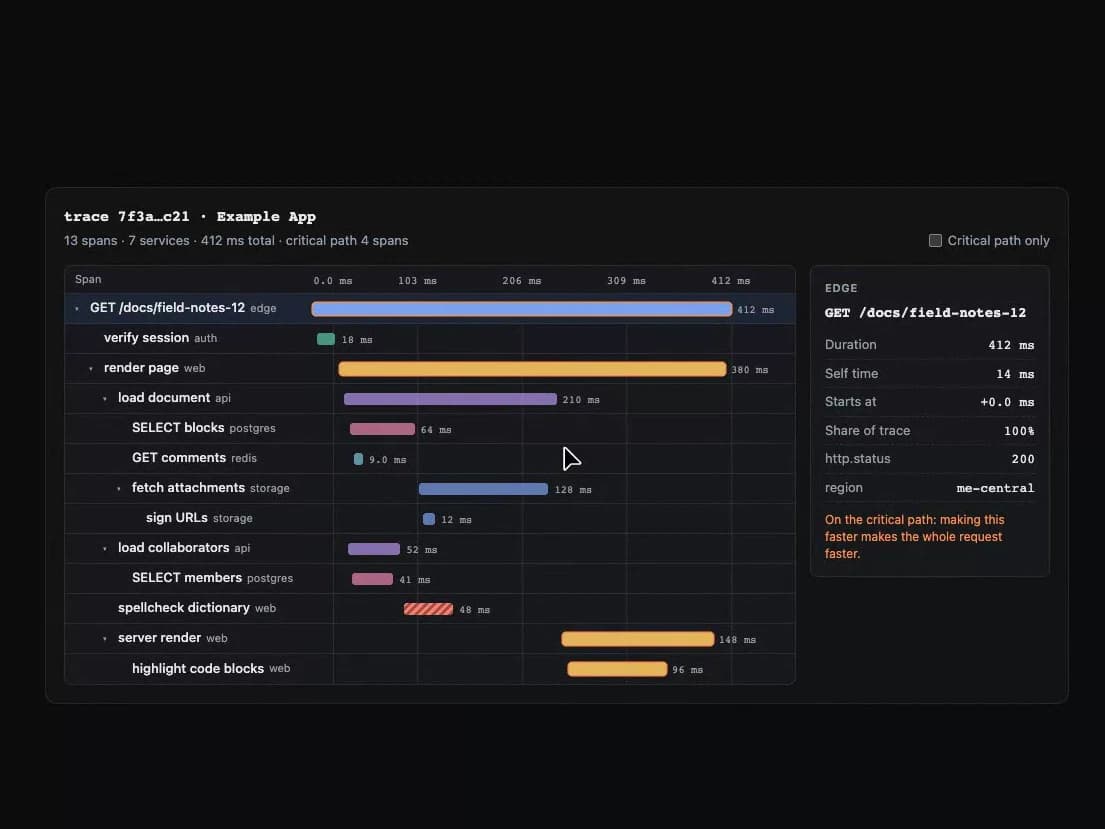Click the trace 7f3a…c21 title
The width and height of the screenshot is (1105, 829).
[190, 216]
